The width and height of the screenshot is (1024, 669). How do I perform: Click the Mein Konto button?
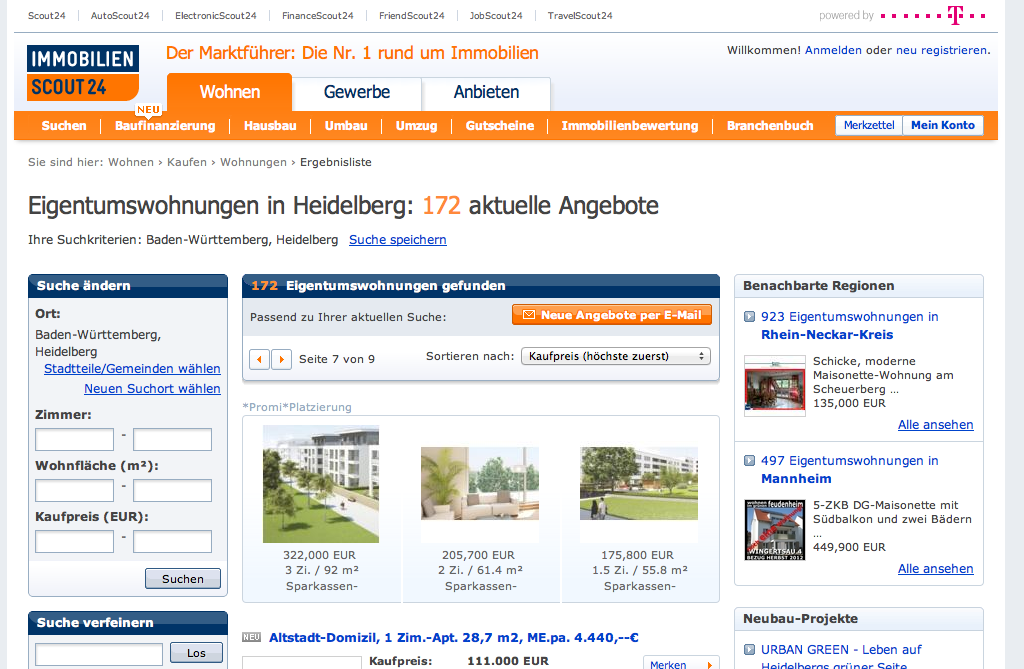(x=943, y=125)
